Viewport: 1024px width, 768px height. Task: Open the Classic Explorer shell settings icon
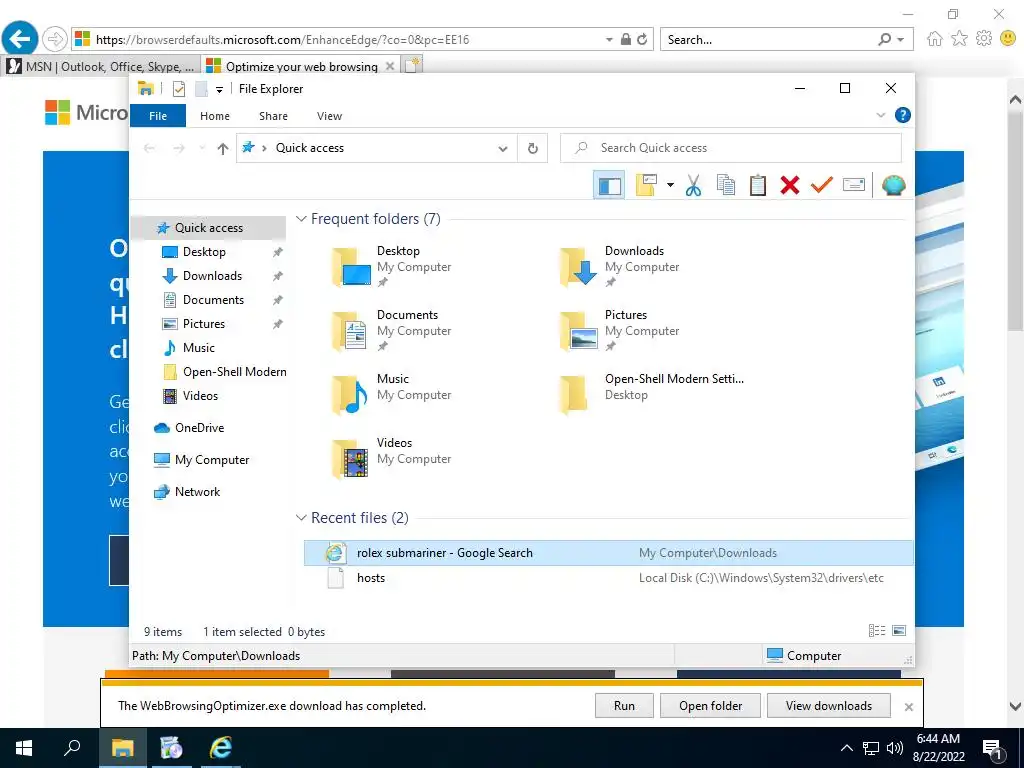[893, 185]
